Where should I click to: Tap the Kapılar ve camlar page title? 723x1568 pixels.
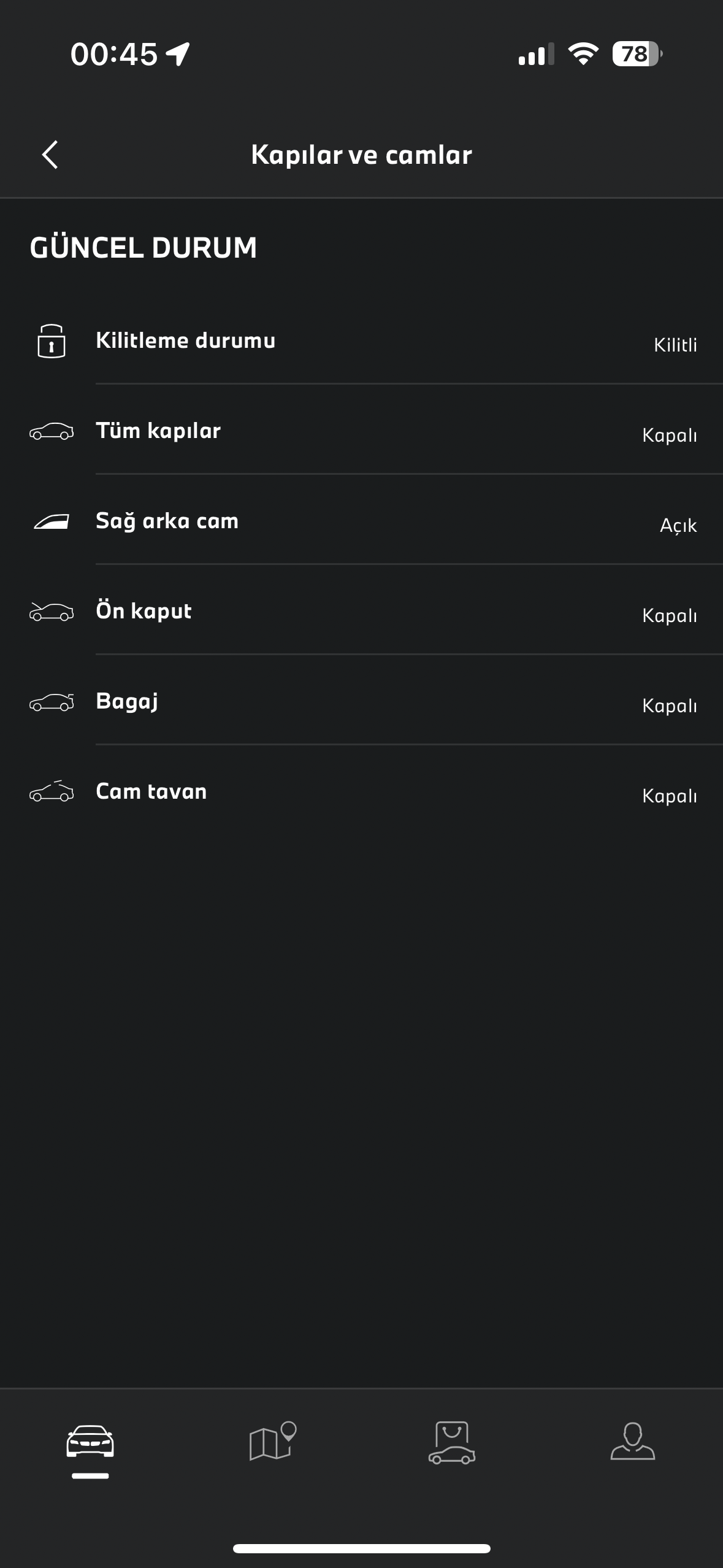pos(361,155)
